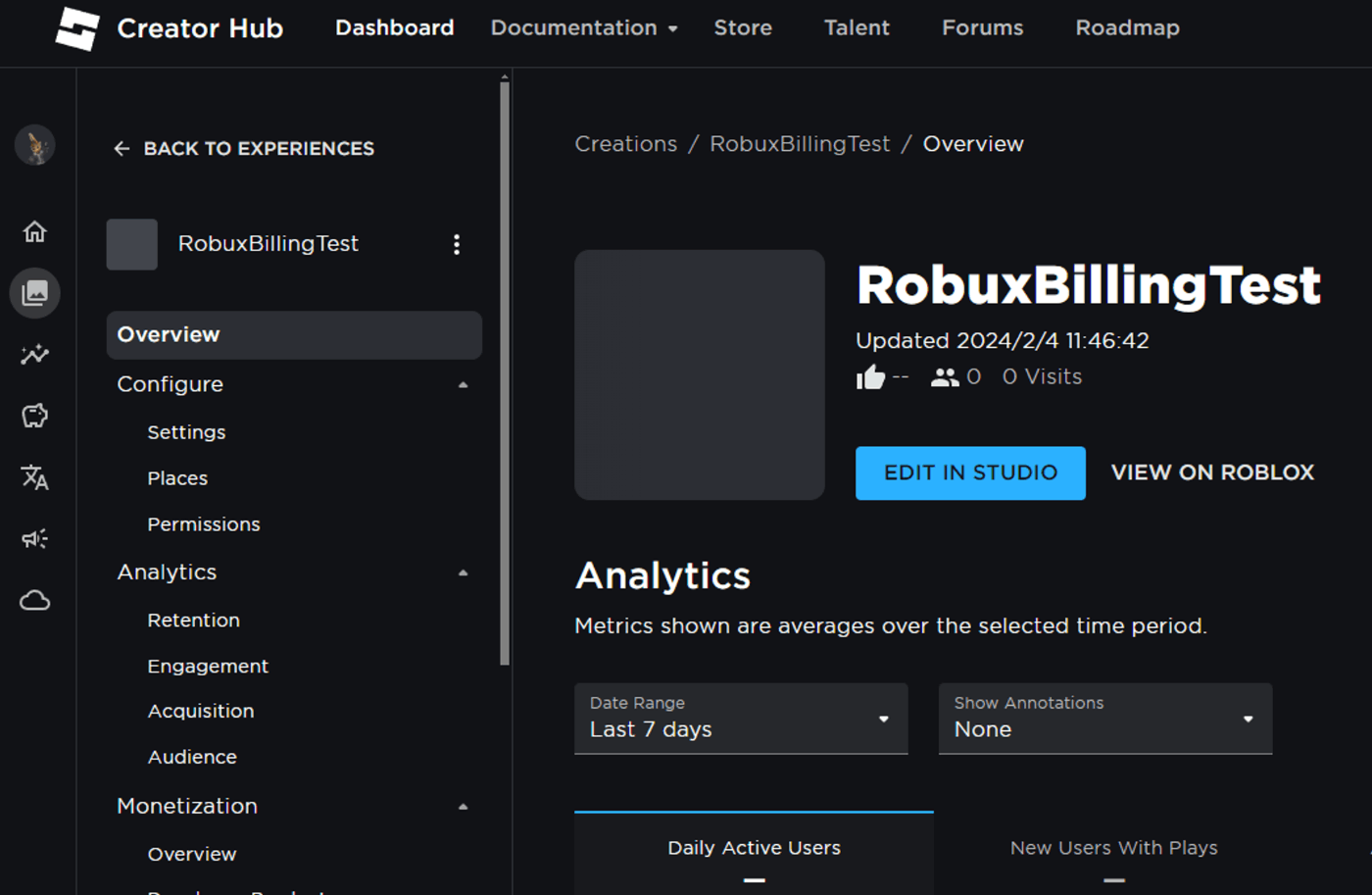Open Advertise via sidebar megaphone icon
The width and height of the screenshot is (1372, 895).
coord(35,538)
